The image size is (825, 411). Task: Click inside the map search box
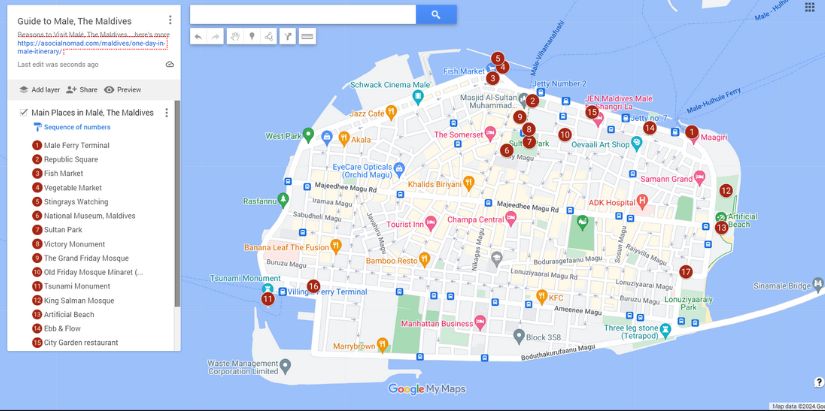(302, 14)
